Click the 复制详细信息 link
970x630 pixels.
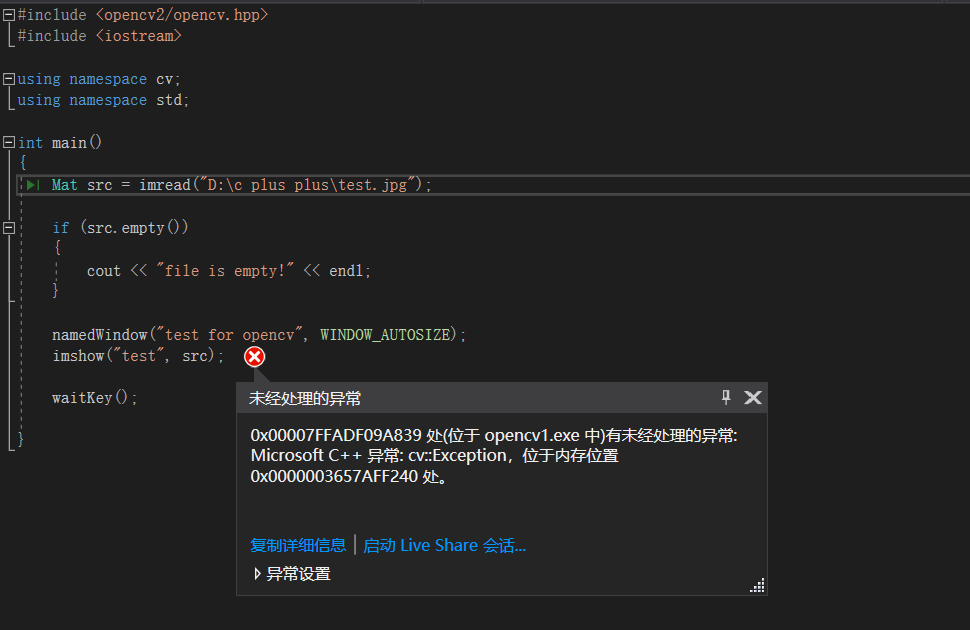298,545
